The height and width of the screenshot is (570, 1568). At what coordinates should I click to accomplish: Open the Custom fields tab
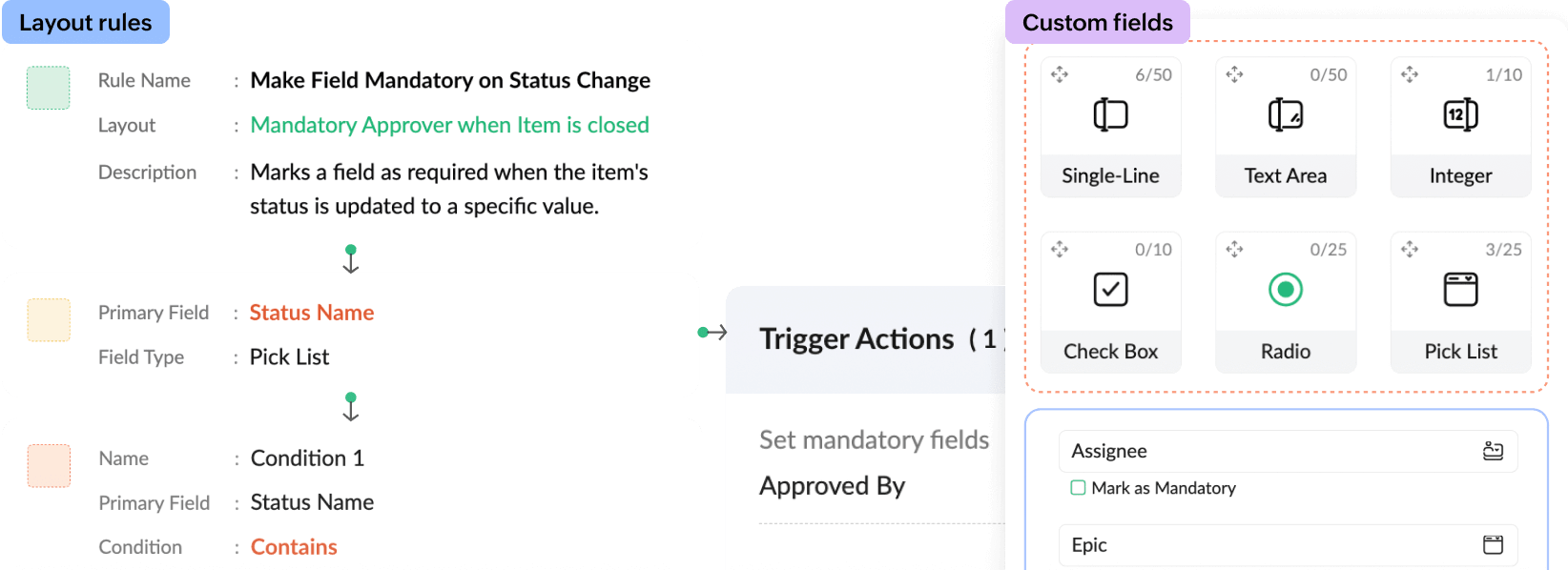[1097, 23]
